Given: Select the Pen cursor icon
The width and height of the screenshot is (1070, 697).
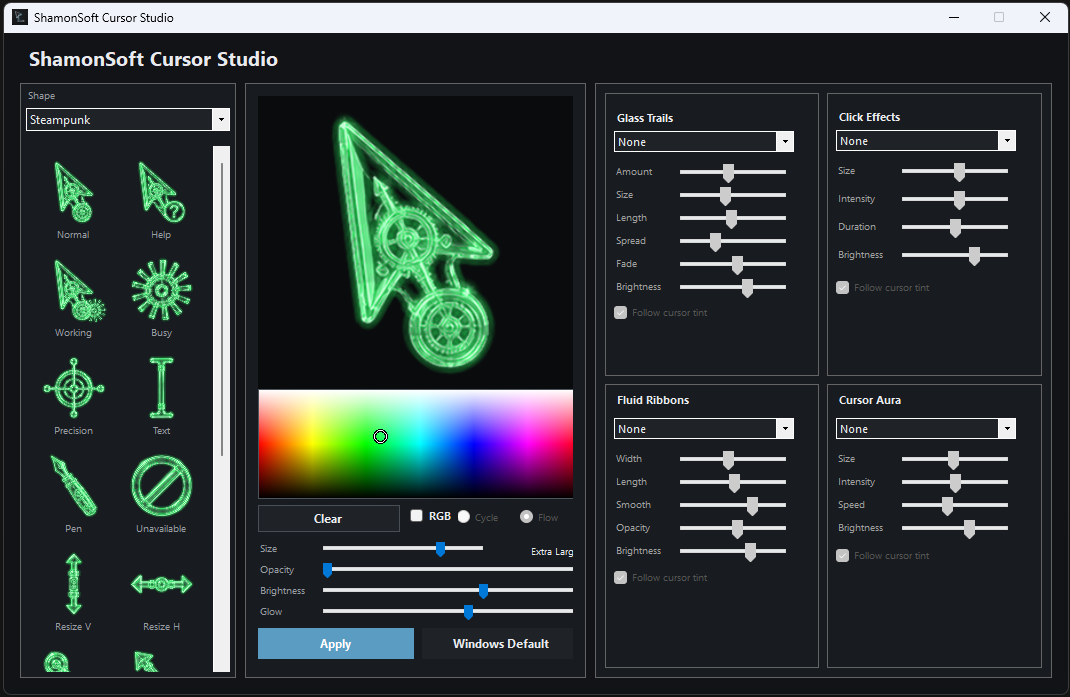Looking at the screenshot, I should point(74,485).
